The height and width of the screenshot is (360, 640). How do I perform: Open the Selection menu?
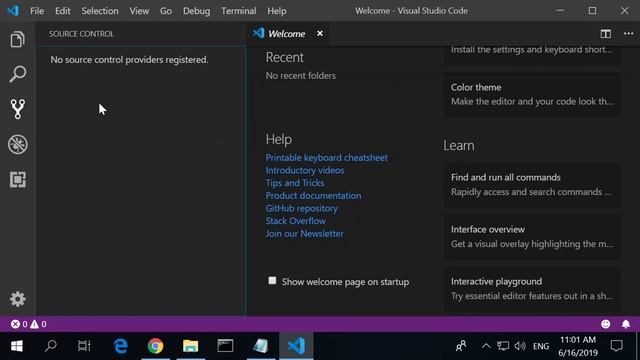click(100, 11)
